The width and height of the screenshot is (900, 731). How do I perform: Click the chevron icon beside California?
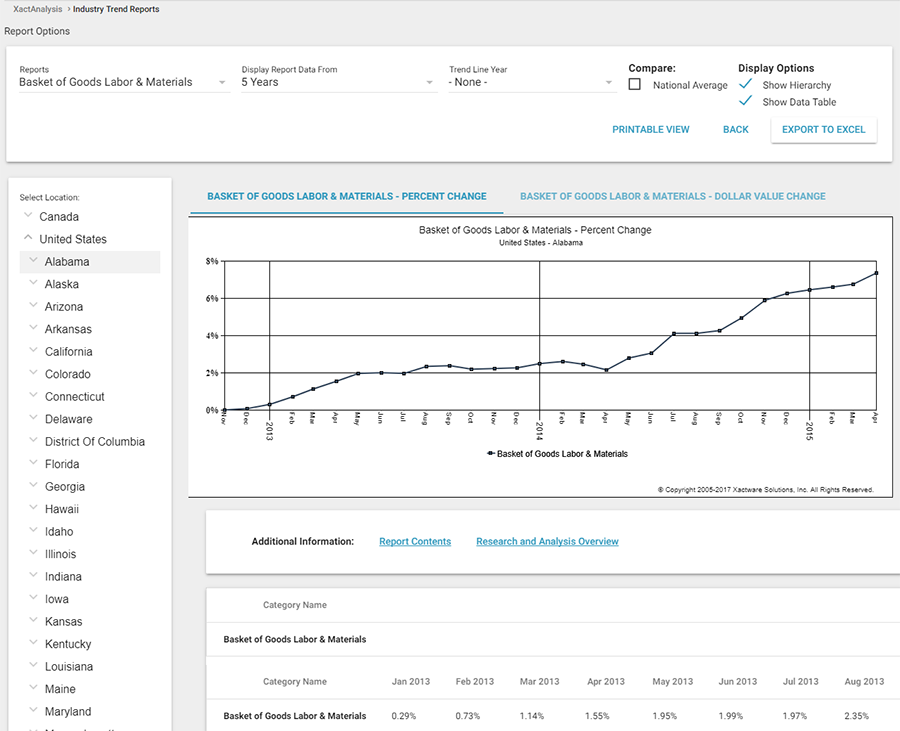click(33, 351)
